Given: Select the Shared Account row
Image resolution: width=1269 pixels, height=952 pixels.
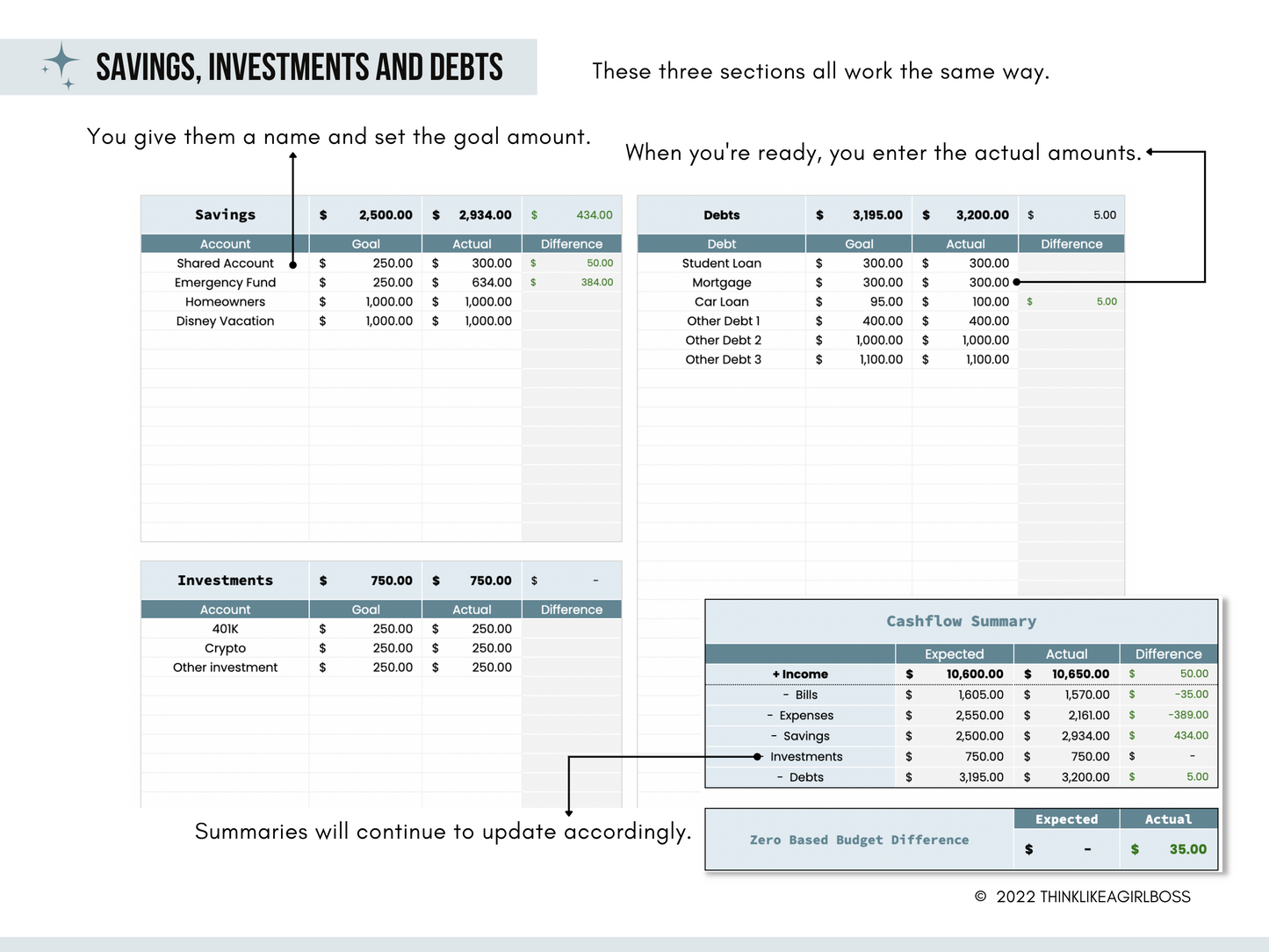Looking at the screenshot, I should [225, 263].
